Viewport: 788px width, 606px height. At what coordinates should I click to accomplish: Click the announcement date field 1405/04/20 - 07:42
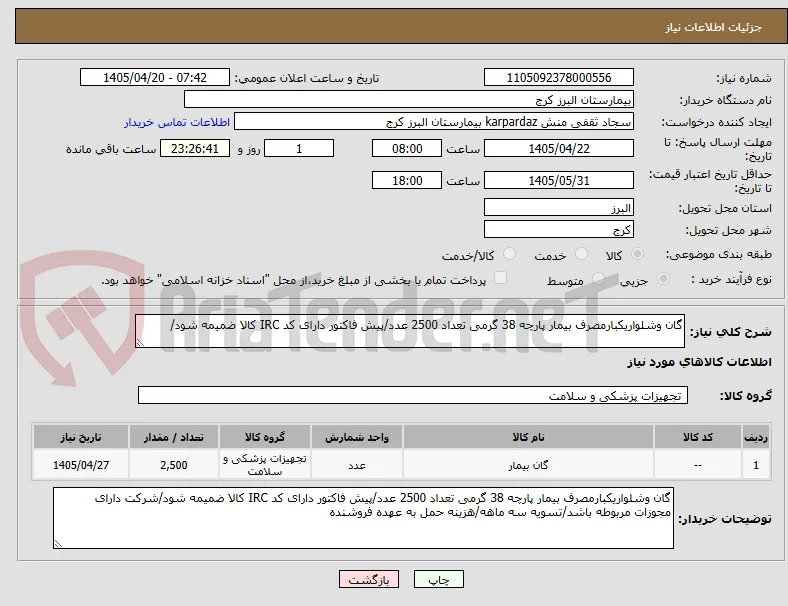tap(155, 77)
